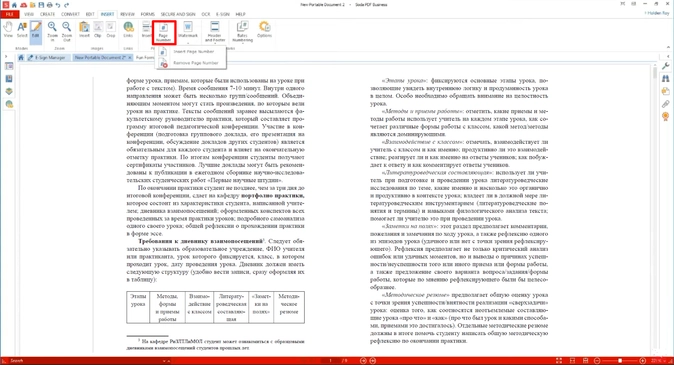Viewport: 674px width, 365px height.
Task: Activate the Edit mode tool
Action: coord(36,30)
